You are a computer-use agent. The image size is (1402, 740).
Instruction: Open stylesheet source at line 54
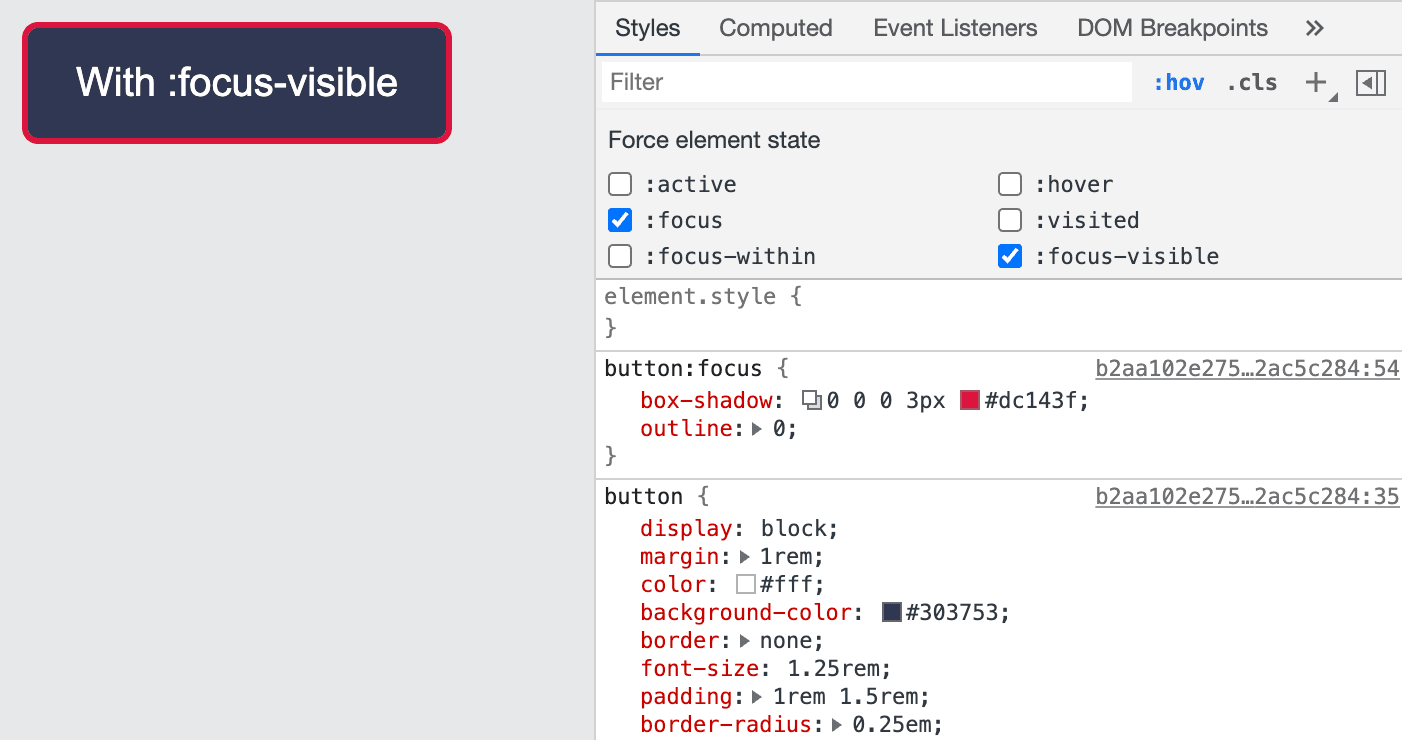point(1247,368)
